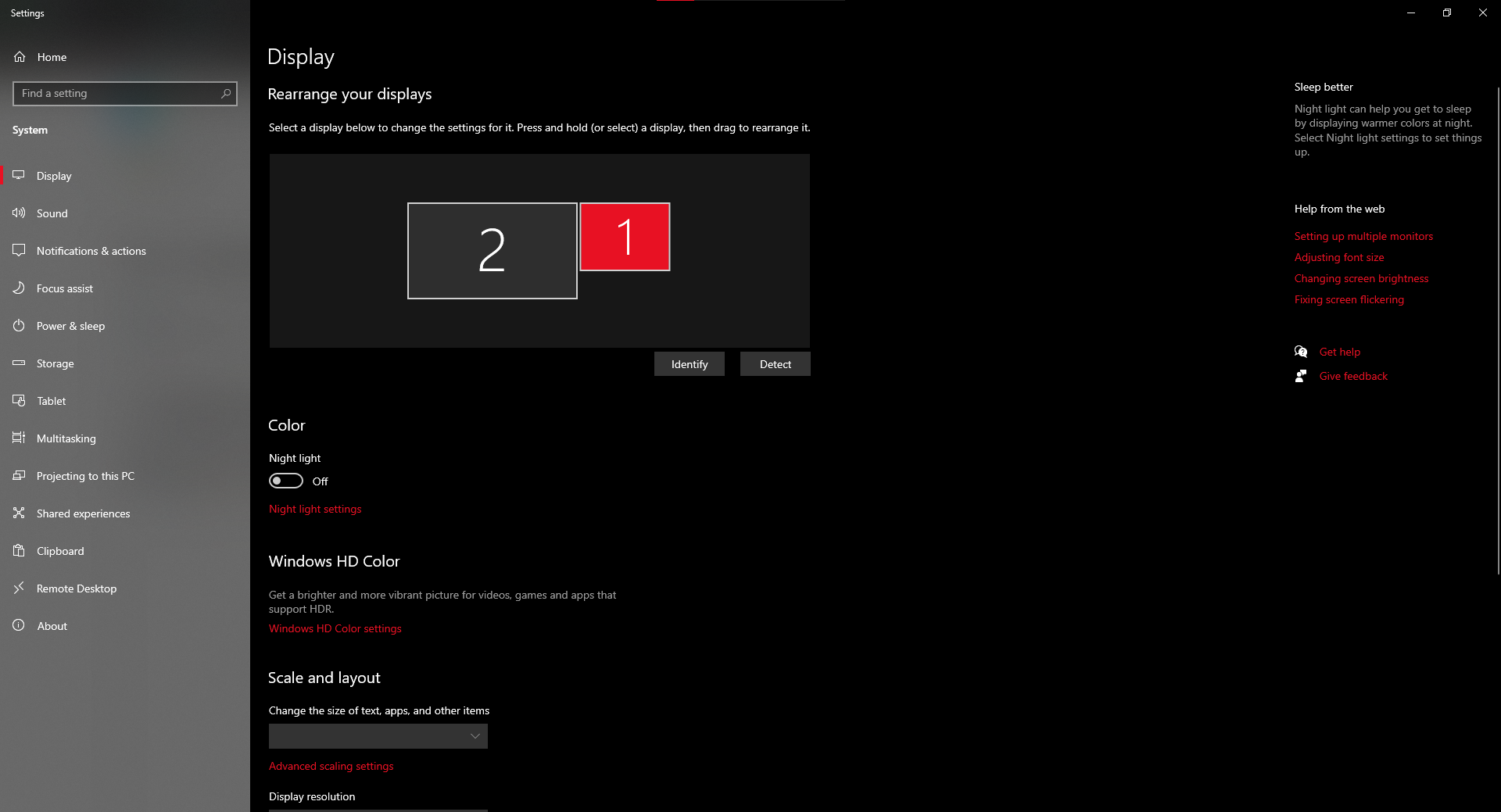Open the Multitasking icon

coord(19,438)
